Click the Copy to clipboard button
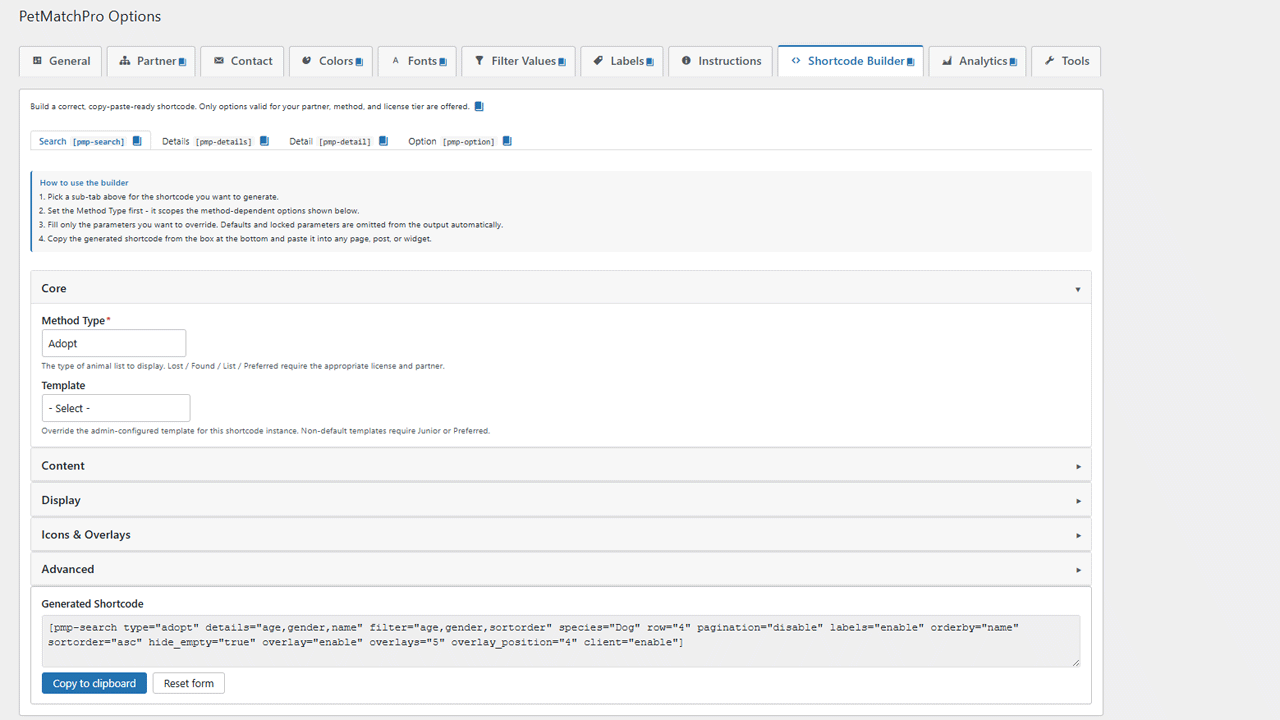Image resolution: width=1280 pixels, height=720 pixels. (94, 683)
